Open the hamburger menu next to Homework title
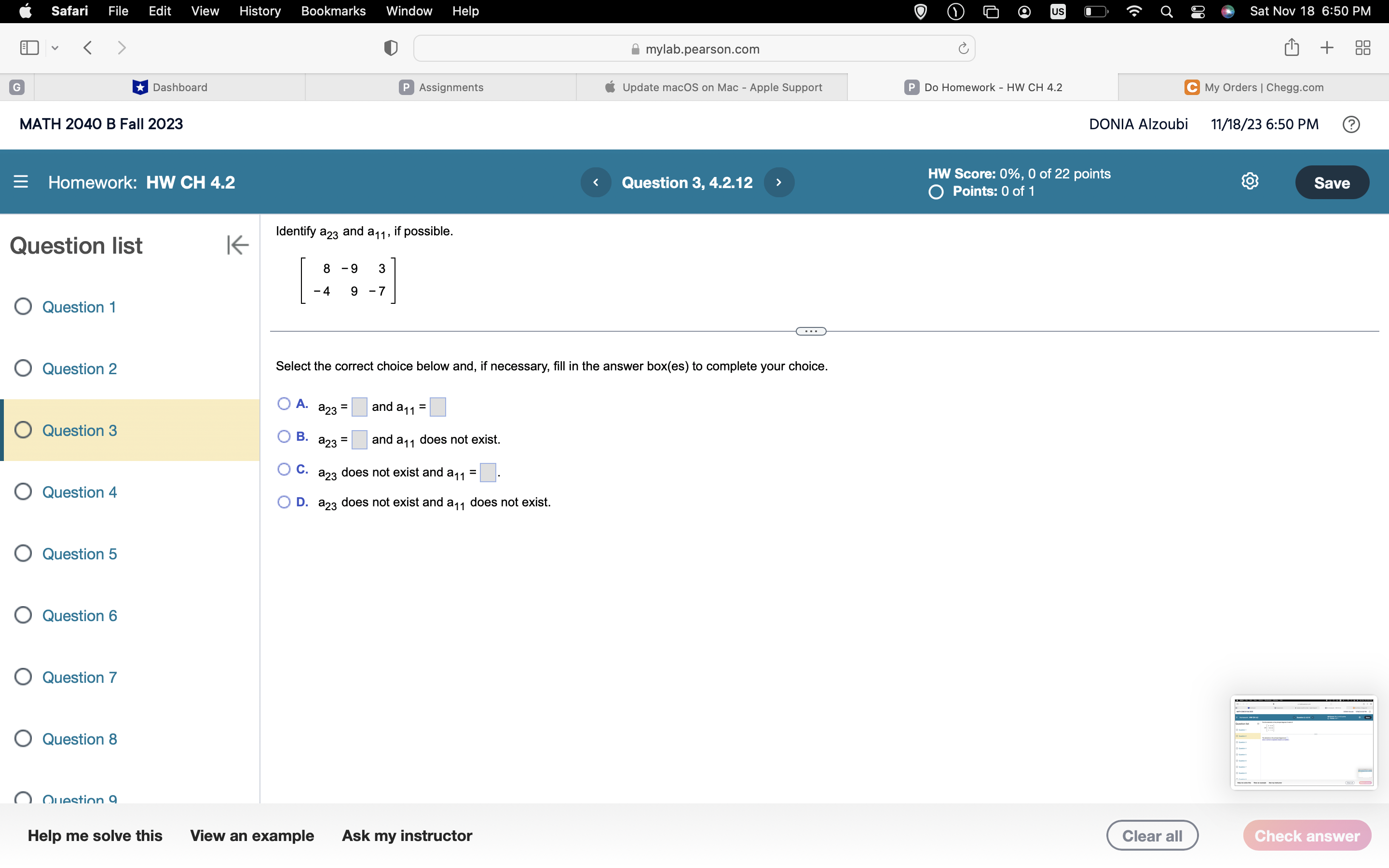 [x=21, y=182]
